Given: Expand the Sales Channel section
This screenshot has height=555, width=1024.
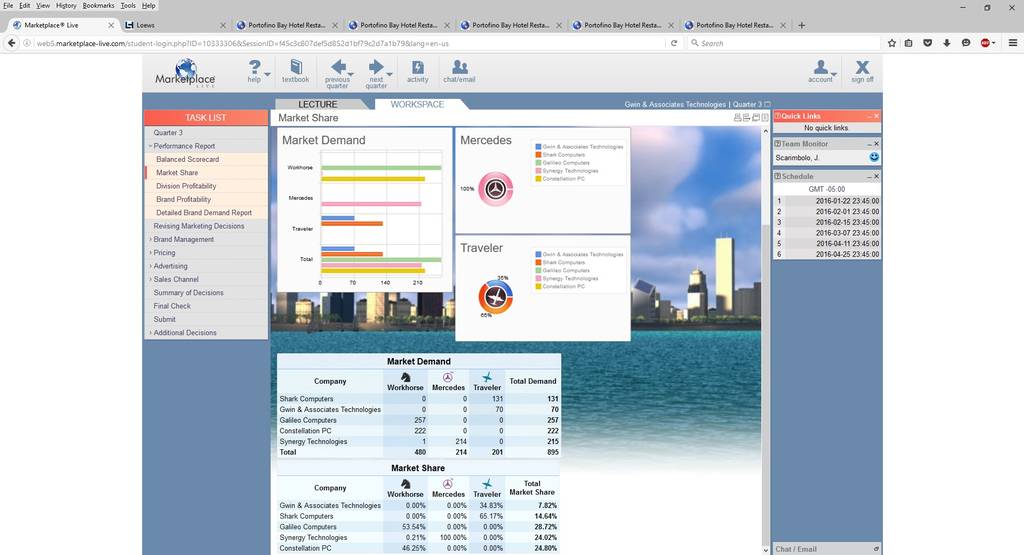Looking at the screenshot, I should click(150, 279).
